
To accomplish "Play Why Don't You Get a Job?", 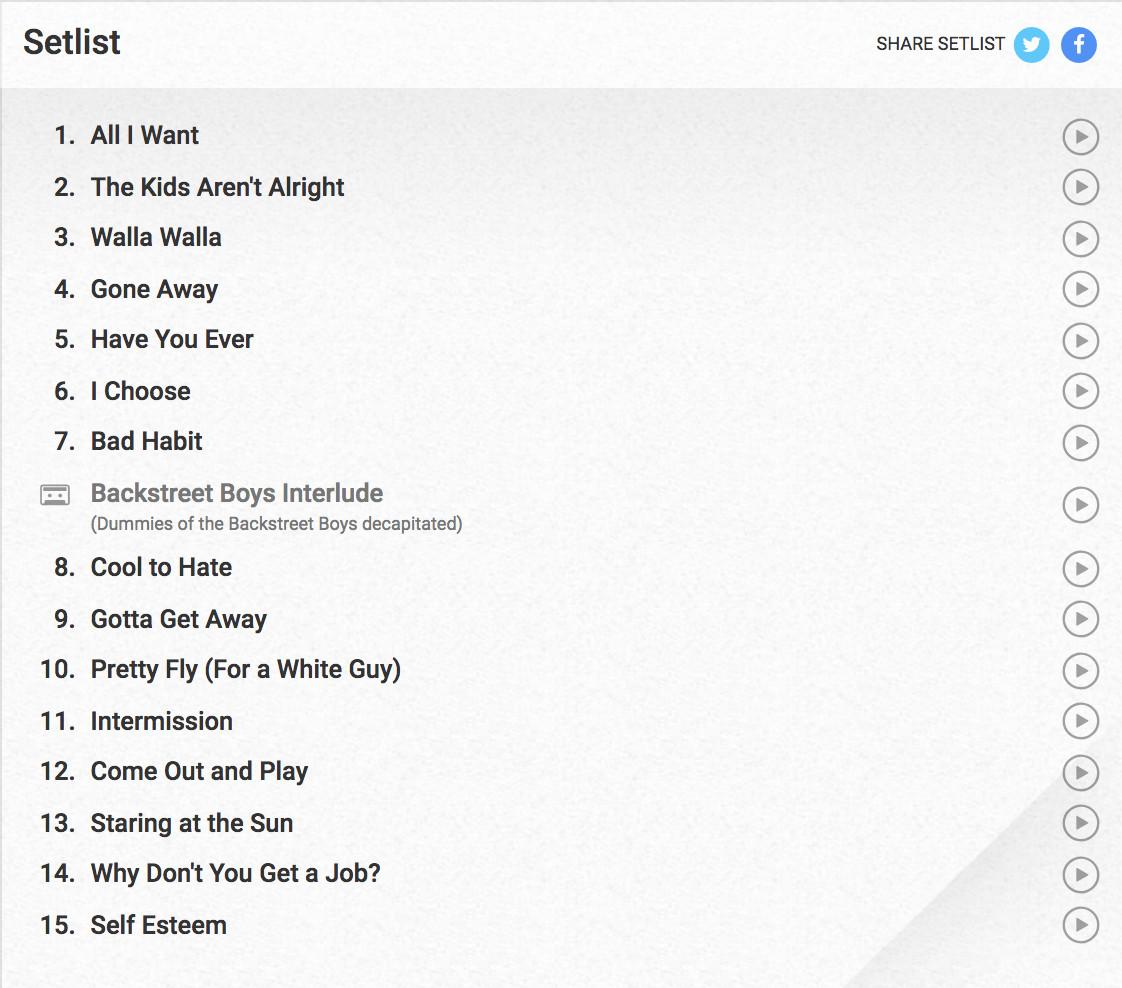I will (x=1080, y=875).
